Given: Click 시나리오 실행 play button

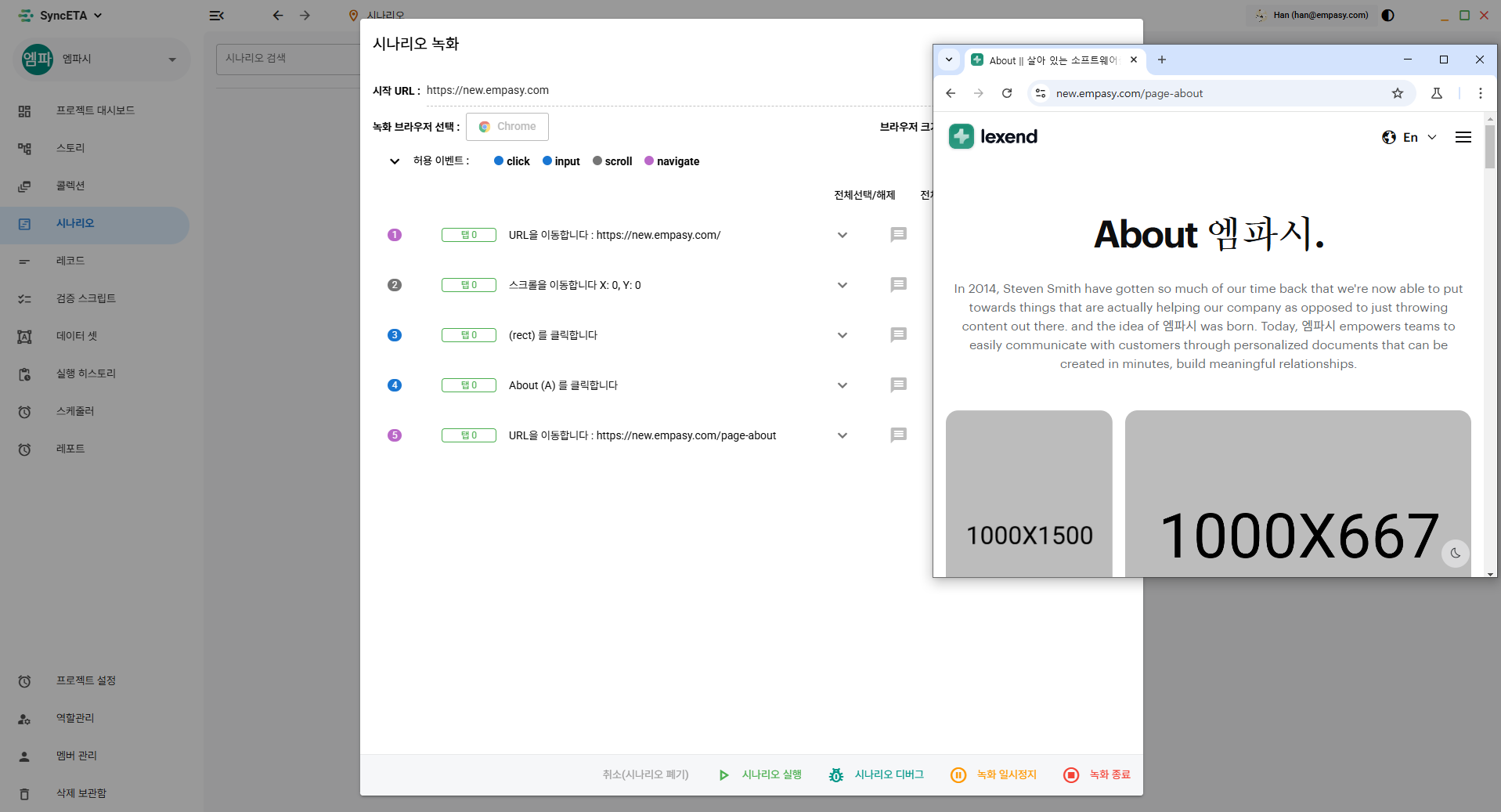Looking at the screenshot, I should [760, 774].
